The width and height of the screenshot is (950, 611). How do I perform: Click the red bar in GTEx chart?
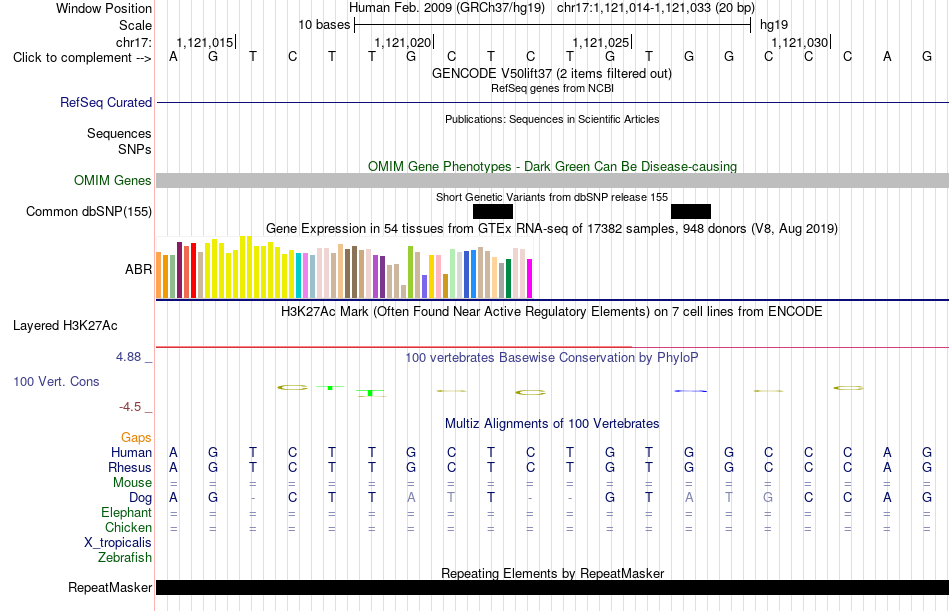[193, 271]
